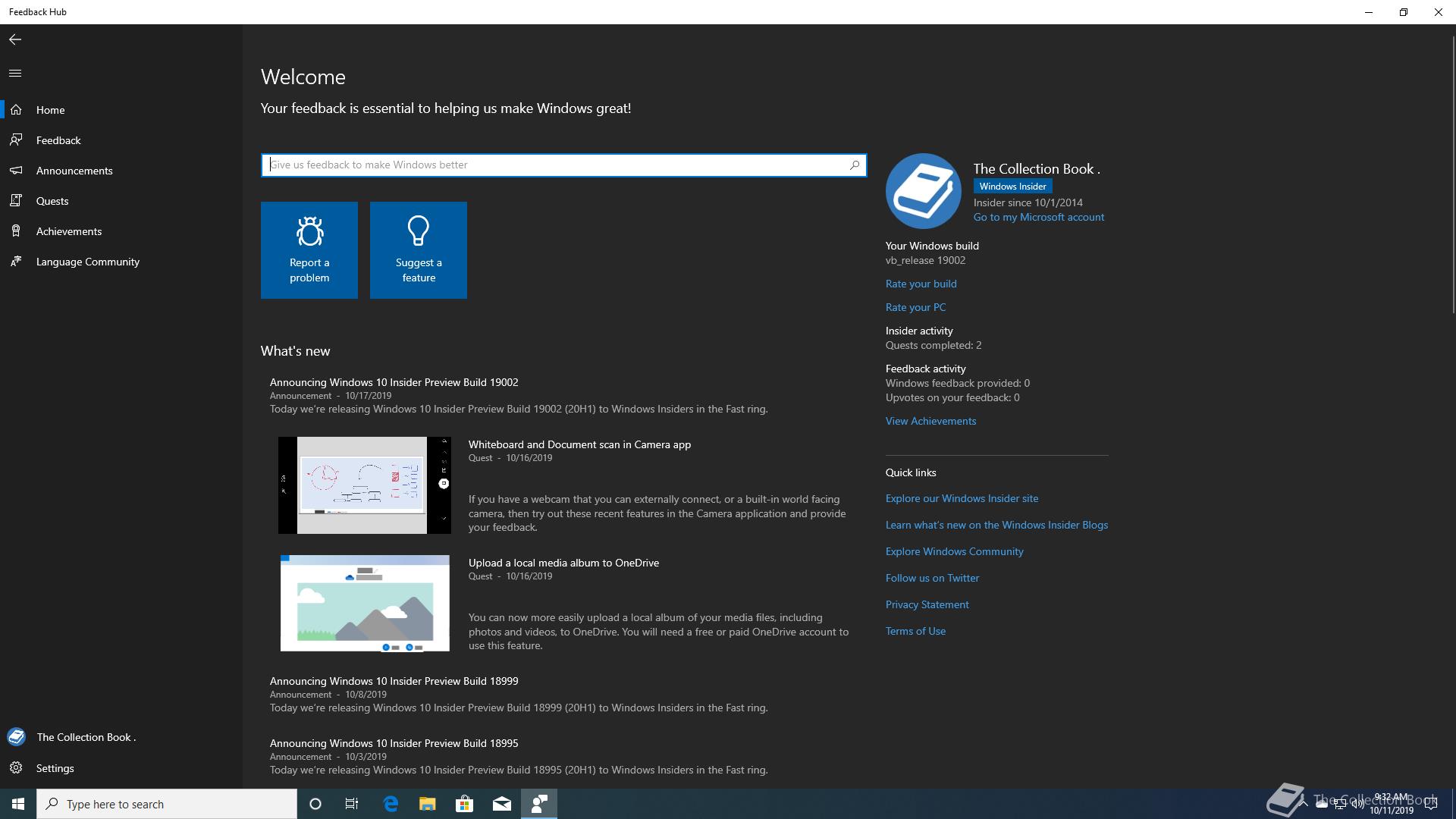Open the View Achievements link

(930, 421)
